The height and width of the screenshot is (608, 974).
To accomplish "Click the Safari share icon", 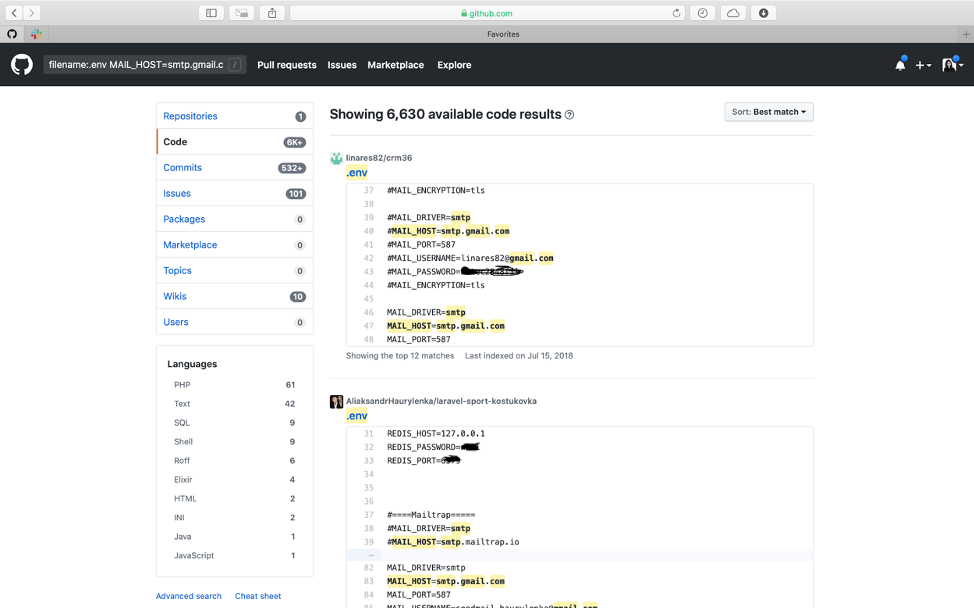I will click(x=272, y=13).
